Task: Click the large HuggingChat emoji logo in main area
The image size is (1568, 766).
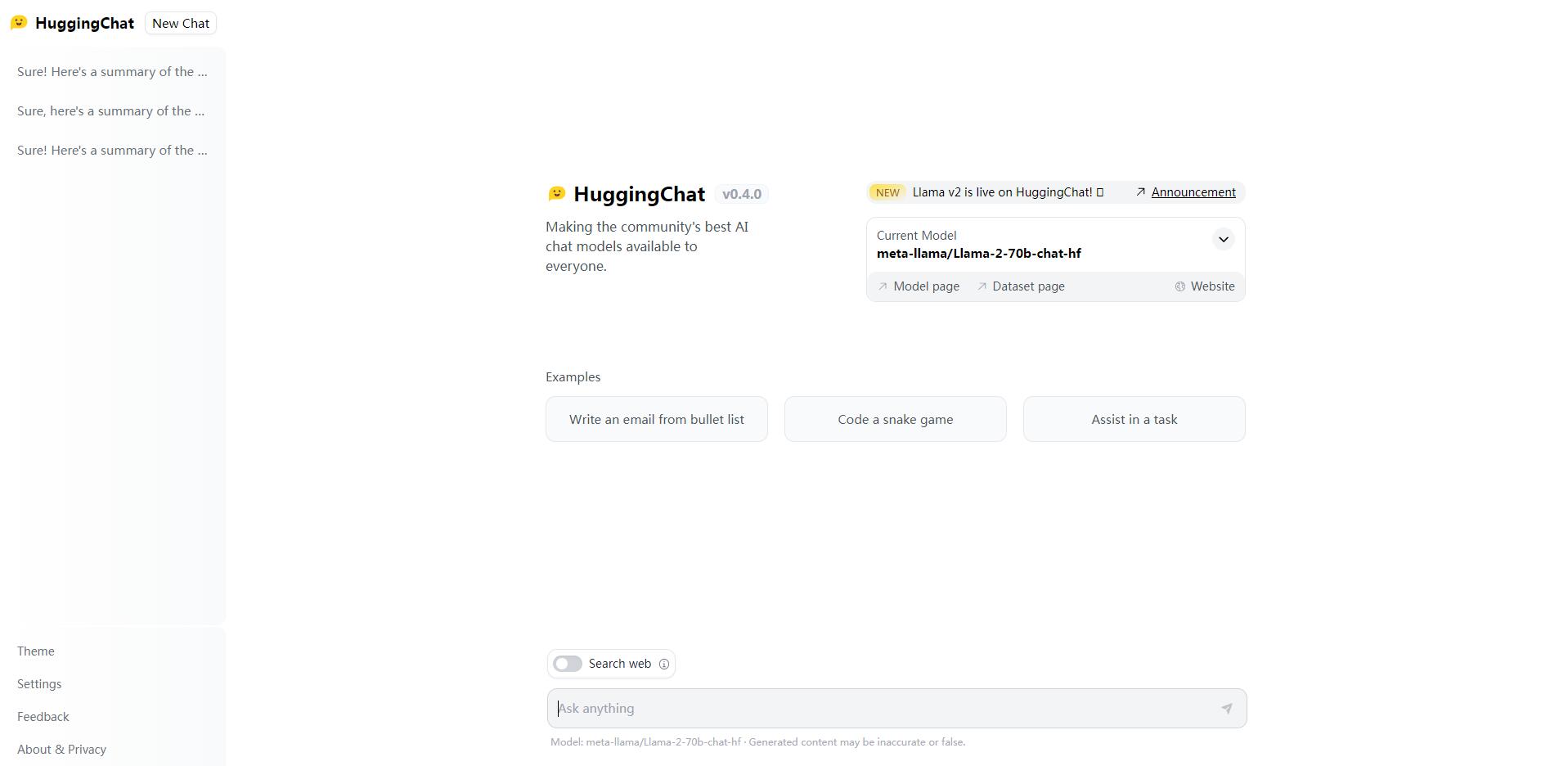Action: click(x=557, y=194)
